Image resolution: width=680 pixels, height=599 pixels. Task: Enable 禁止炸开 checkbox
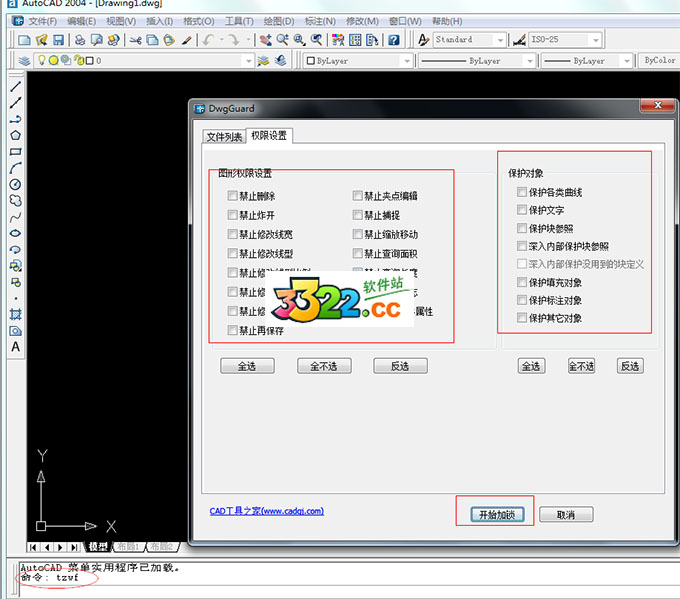click(232, 215)
